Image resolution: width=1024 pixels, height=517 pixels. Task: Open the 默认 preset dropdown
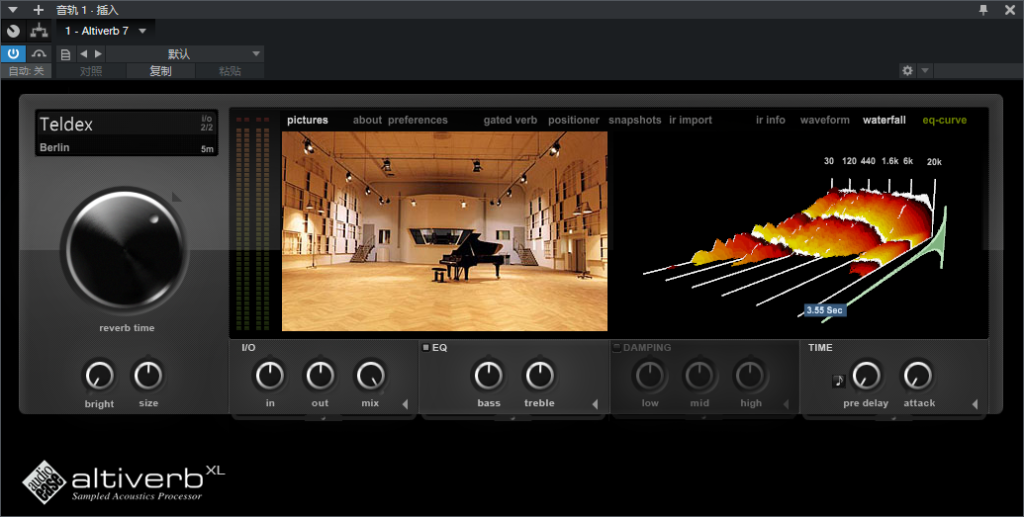tap(185, 54)
